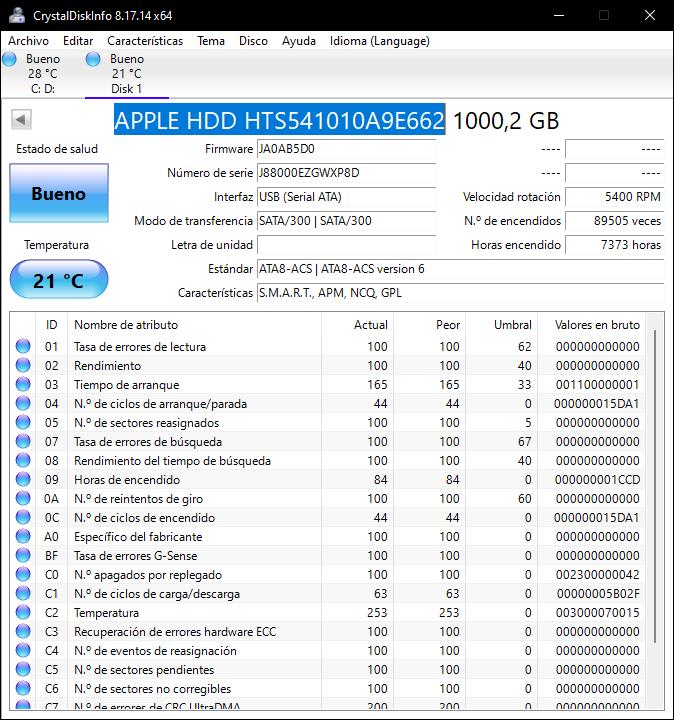Click the 5400 RPM rotation speed value
The image size is (674, 720).
click(614, 197)
